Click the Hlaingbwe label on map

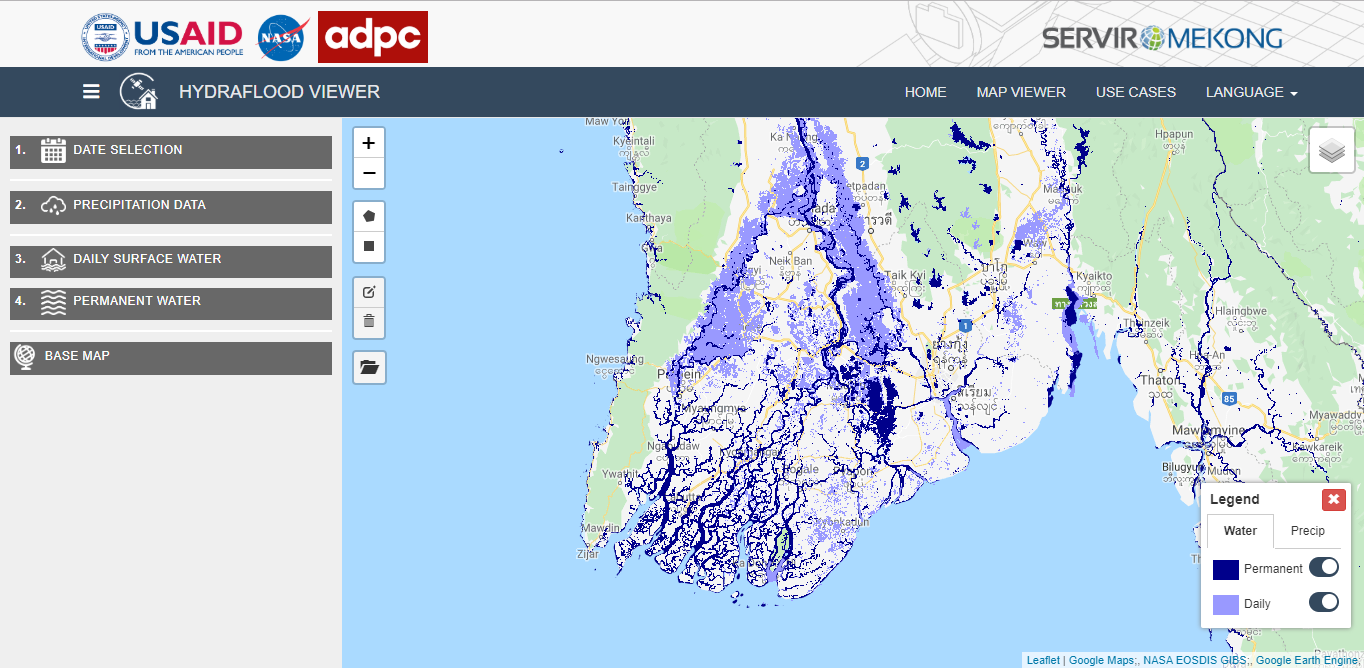point(1239,311)
